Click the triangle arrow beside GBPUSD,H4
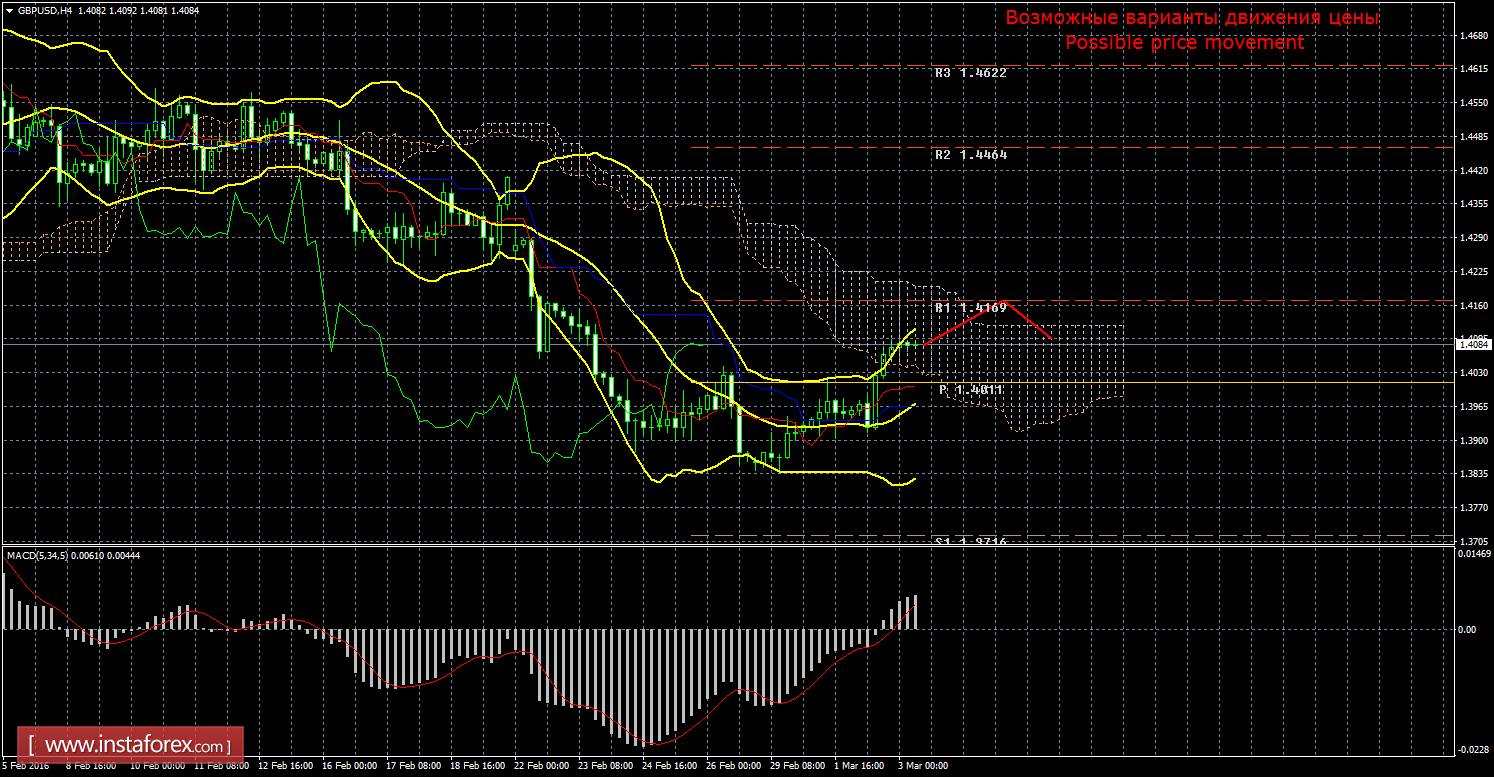Viewport: 1494px width, 777px height. (x=9, y=10)
